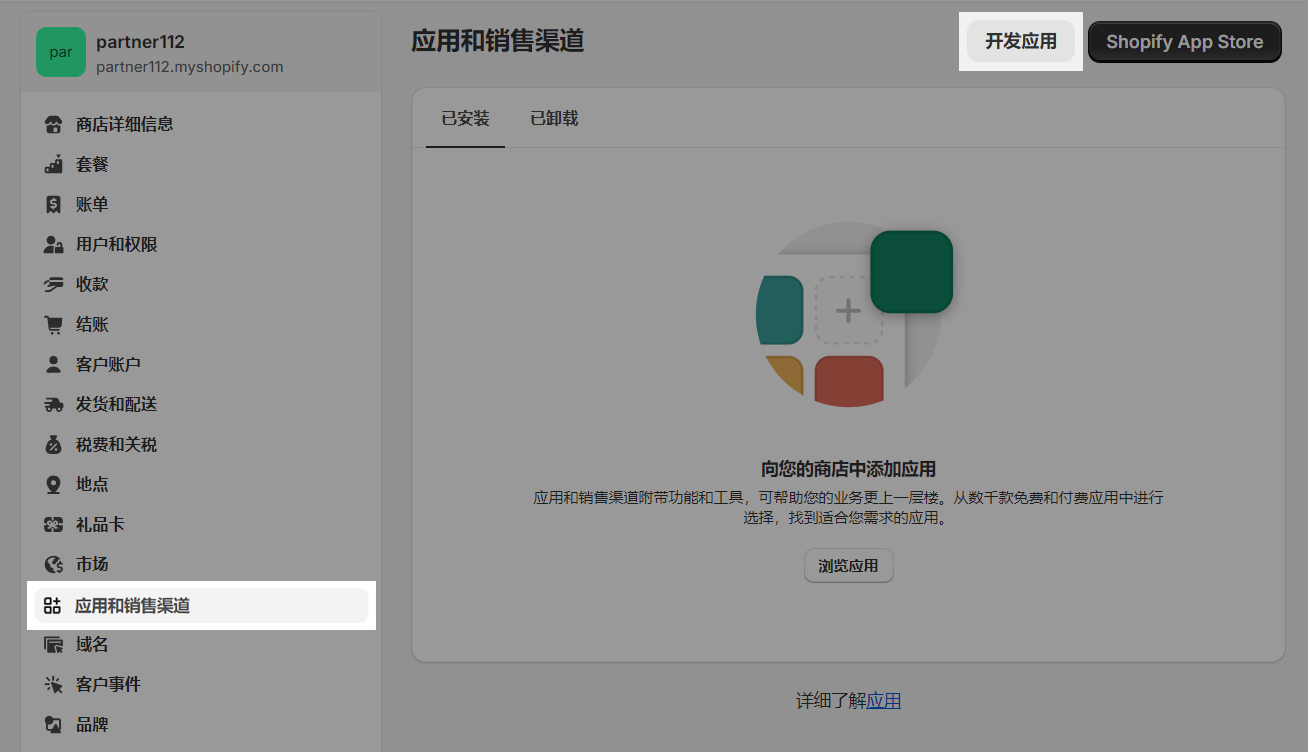
Task: Click the 品牌 brand image icon
Action: [54, 724]
